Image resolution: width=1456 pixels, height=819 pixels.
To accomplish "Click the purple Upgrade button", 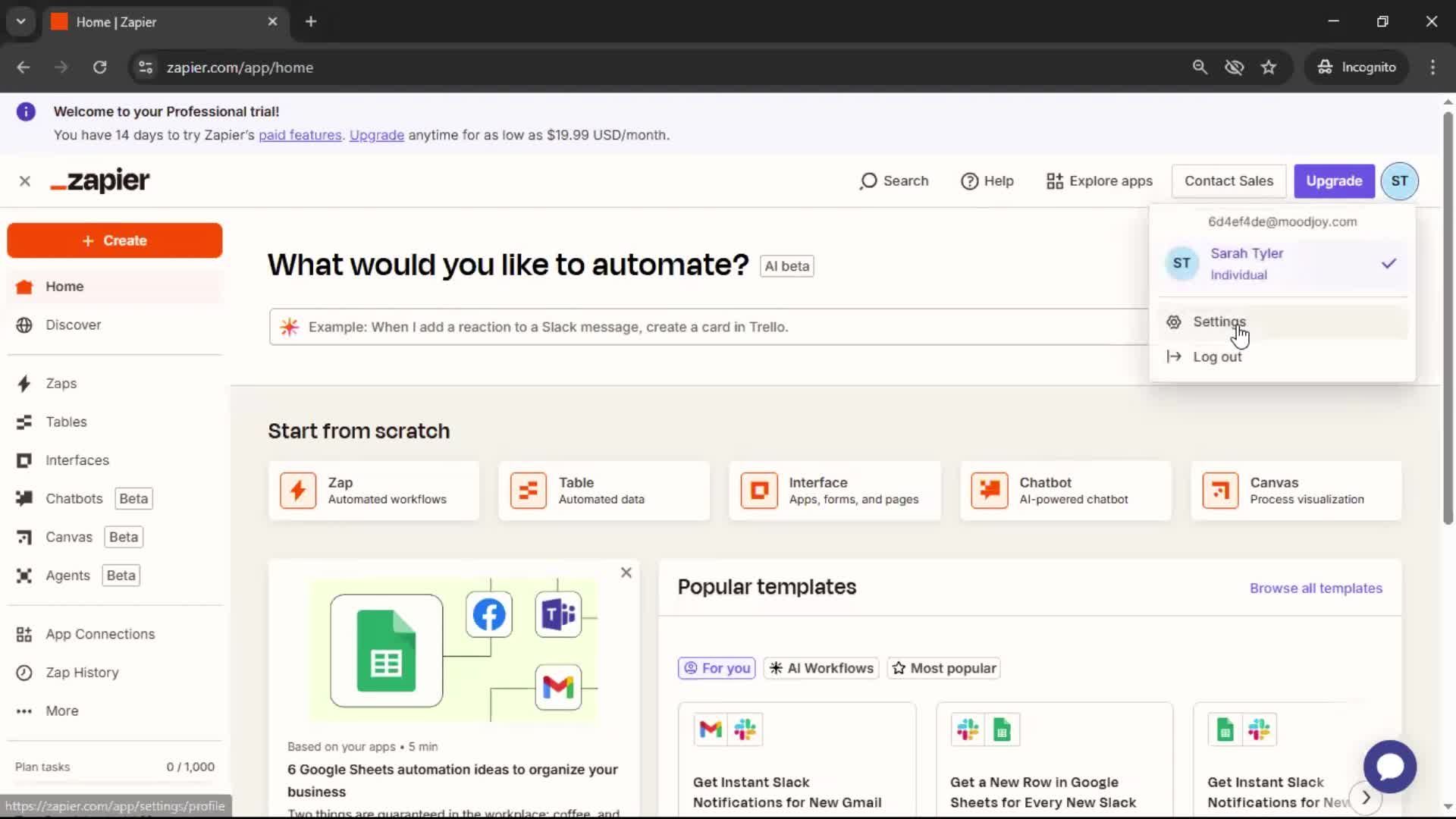I will [x=1334, y=181].
